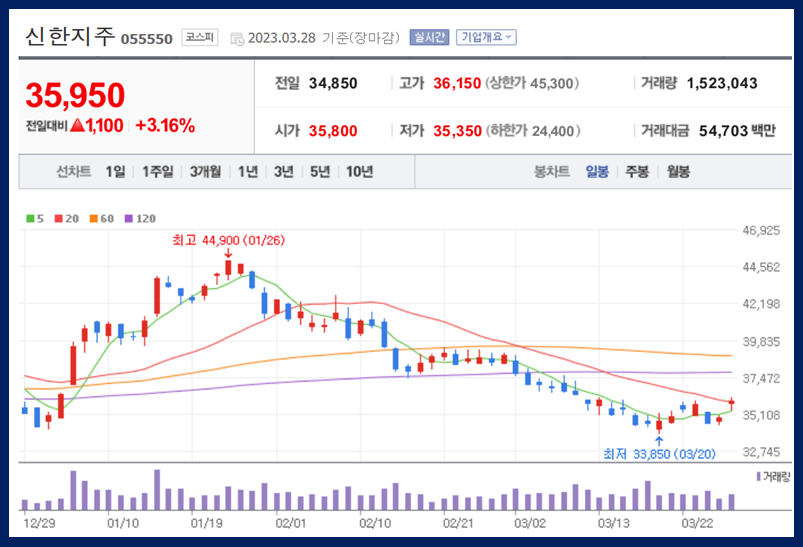
Task: Show the 3년 line chart
Action: pyautogui.click(x=284, y=172)
